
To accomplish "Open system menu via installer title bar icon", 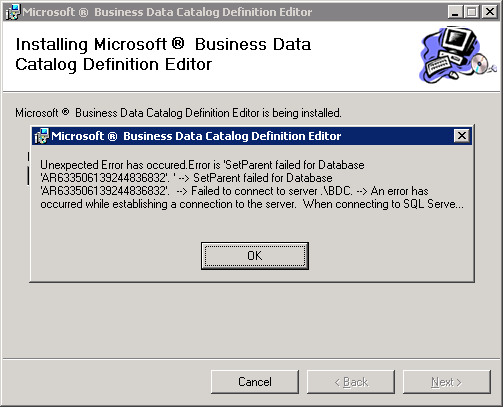I will point(13,12).
